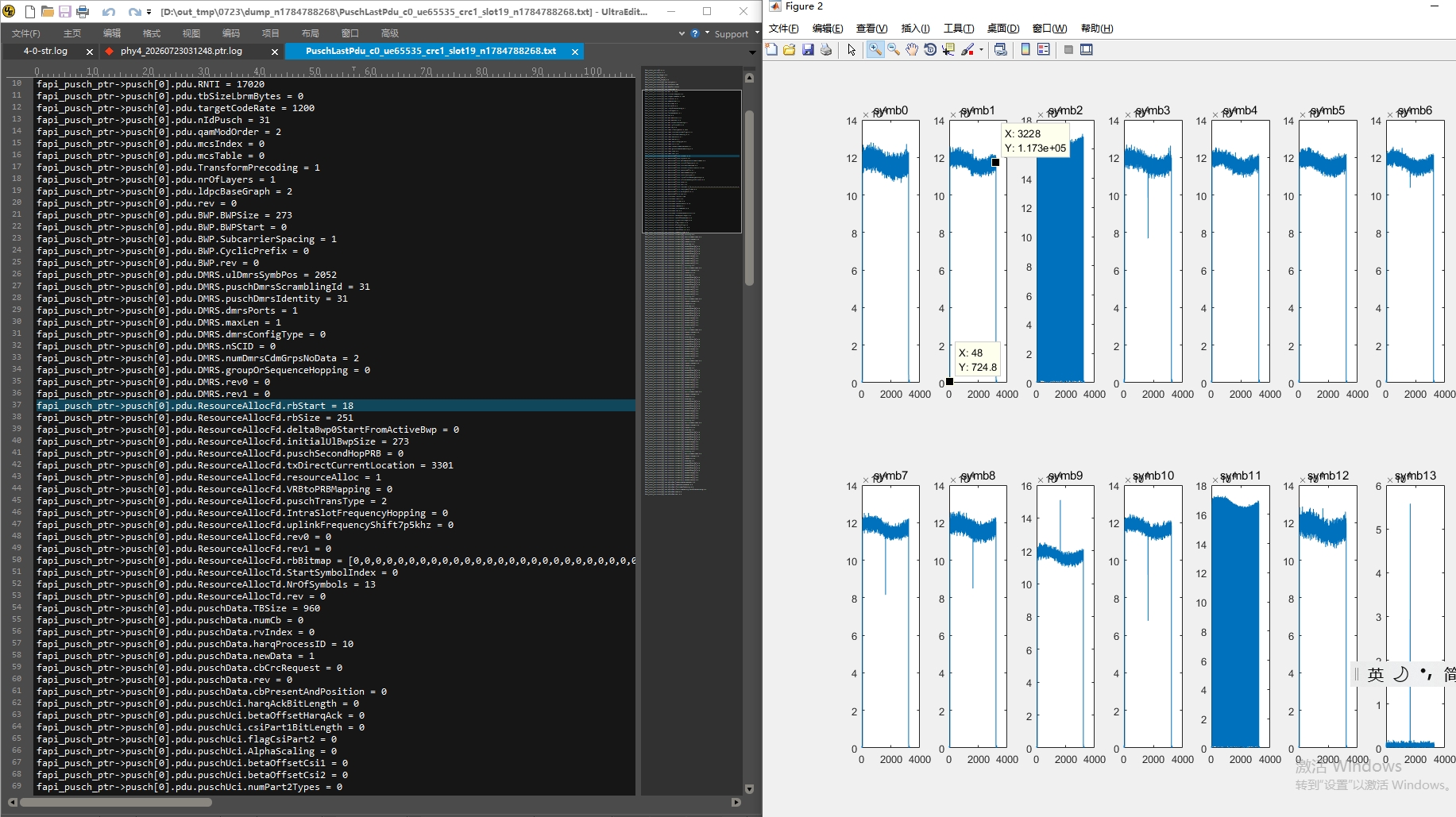Click the UltraEdit undo arrow

pyautogui.click(x=109, y=12)
